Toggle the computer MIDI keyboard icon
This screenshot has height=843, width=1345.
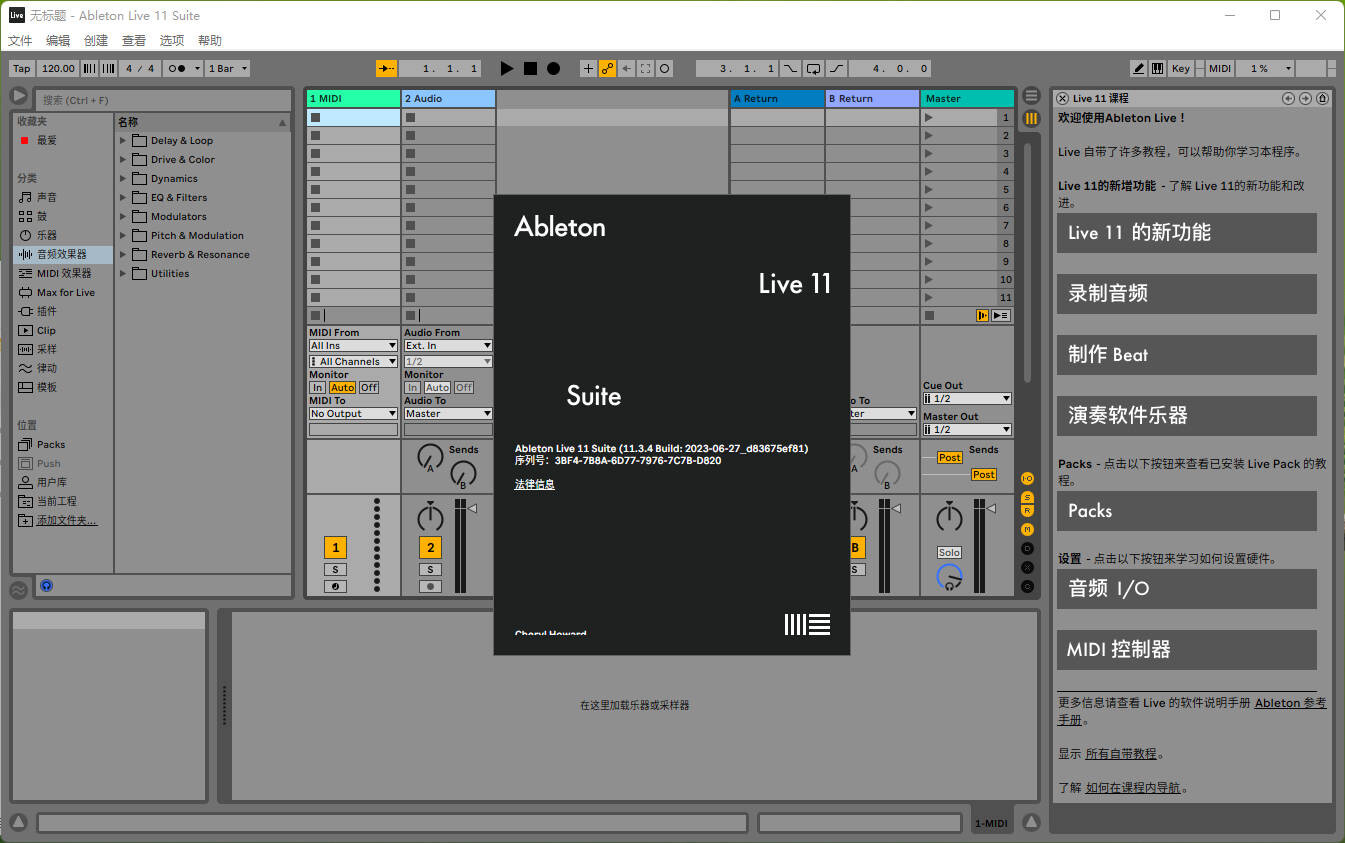point(1158,68)
